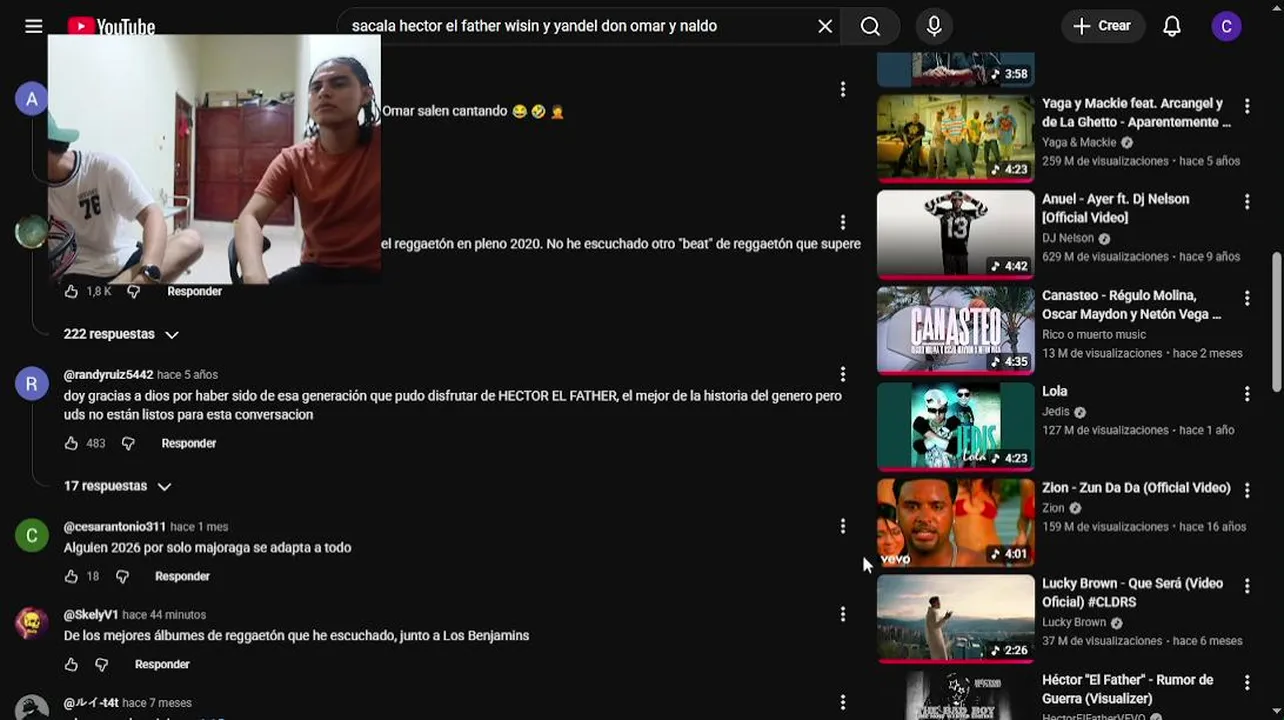Open options menu on @randyruiz5442 comment

point(843,374)
